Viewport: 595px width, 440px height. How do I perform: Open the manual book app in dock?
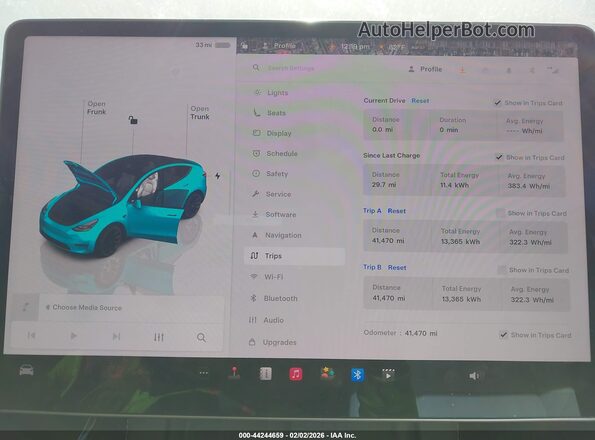pos(265,374)
